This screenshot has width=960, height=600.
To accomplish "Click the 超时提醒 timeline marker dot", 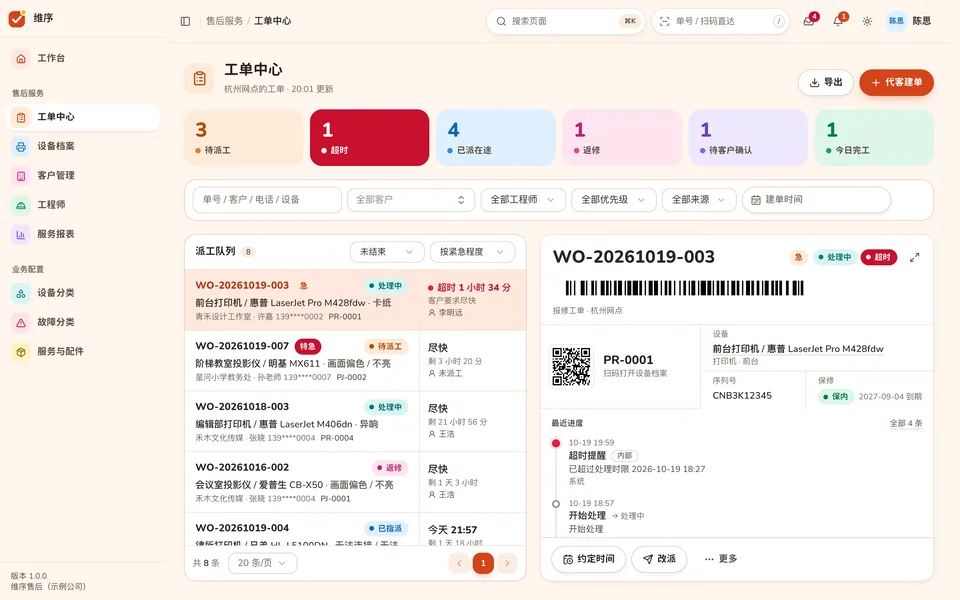I will click(556, 443).
